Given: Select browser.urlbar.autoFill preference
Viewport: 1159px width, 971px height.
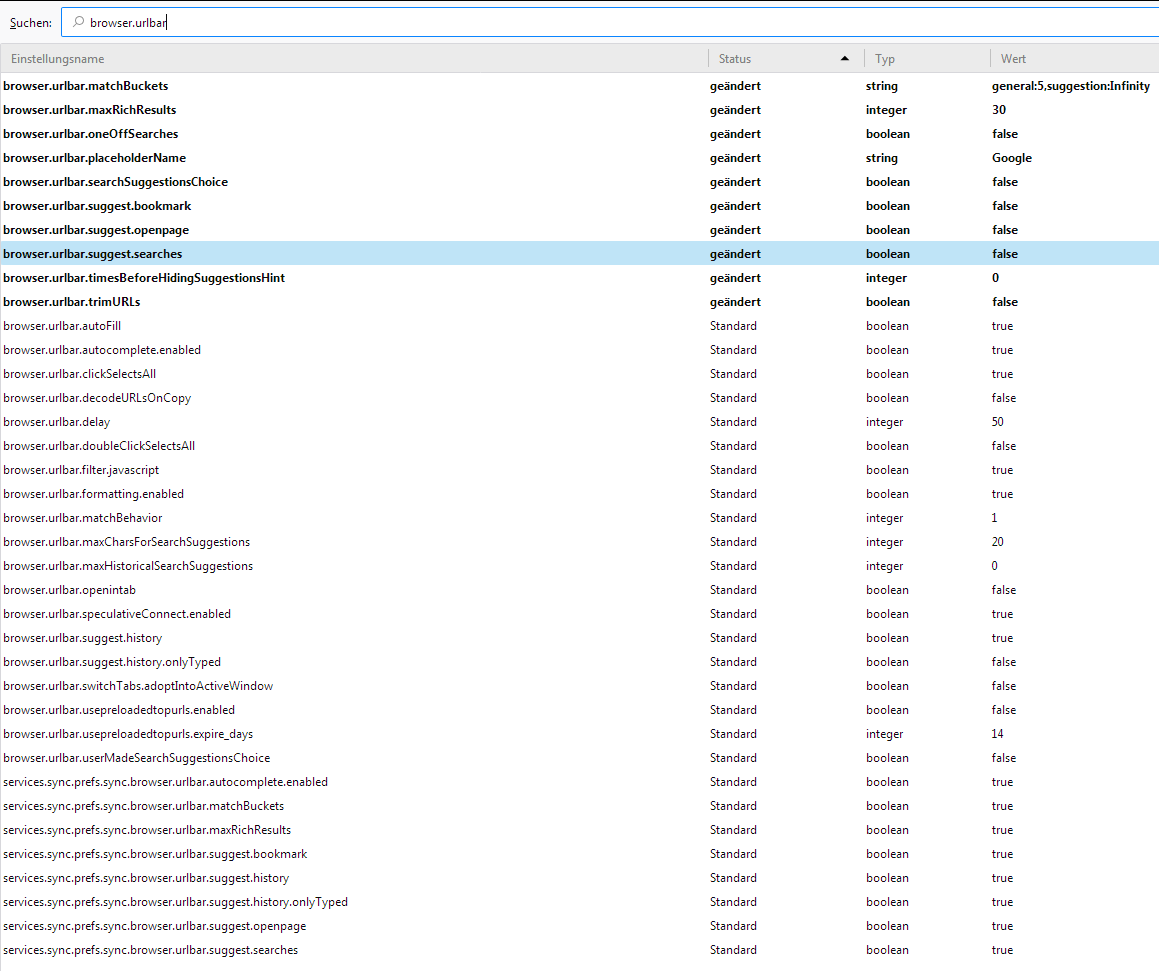Looking at the screenshot, I should pos(580,326).
